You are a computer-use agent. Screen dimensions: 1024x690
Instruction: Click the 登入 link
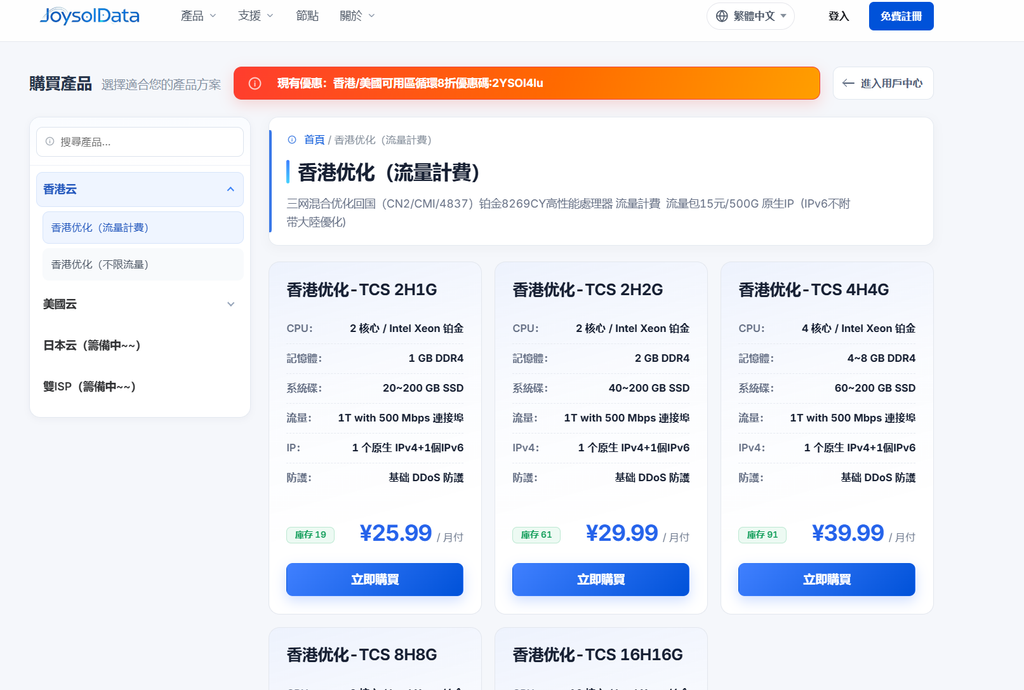(839, 16)
